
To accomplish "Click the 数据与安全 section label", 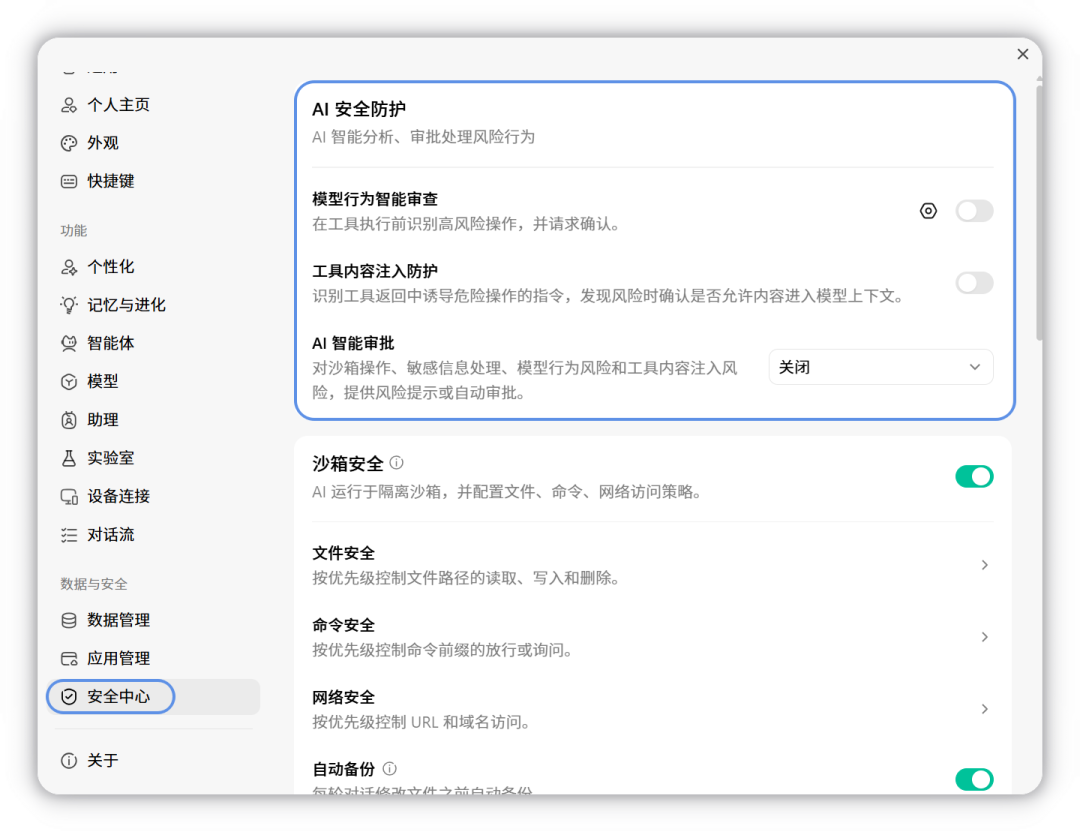I will (94, 584).
